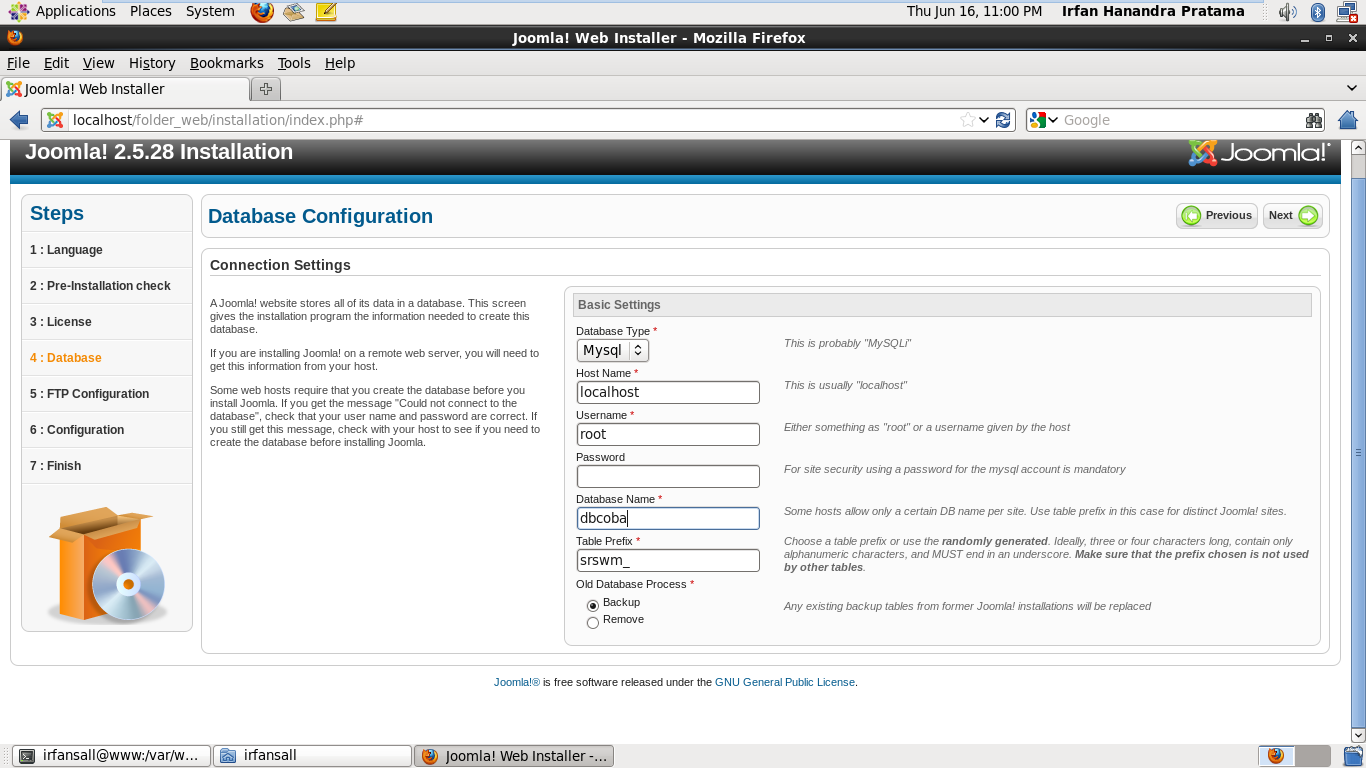Open the notes icon in top panel
Viewport: 1366px width, 768px height.
coord(326,12)
